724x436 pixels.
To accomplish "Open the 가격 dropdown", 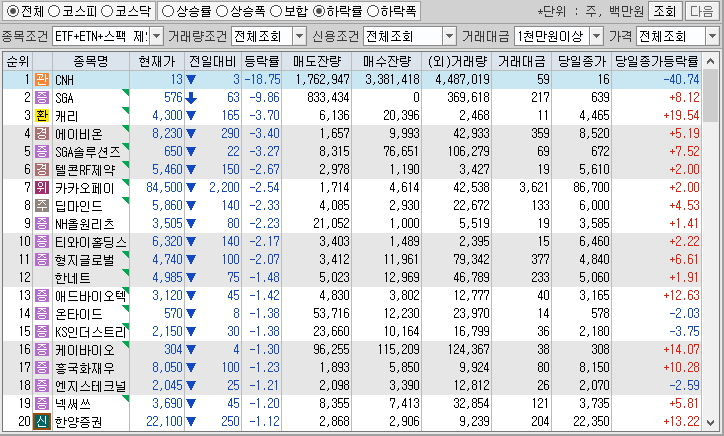I will point(712,36).
